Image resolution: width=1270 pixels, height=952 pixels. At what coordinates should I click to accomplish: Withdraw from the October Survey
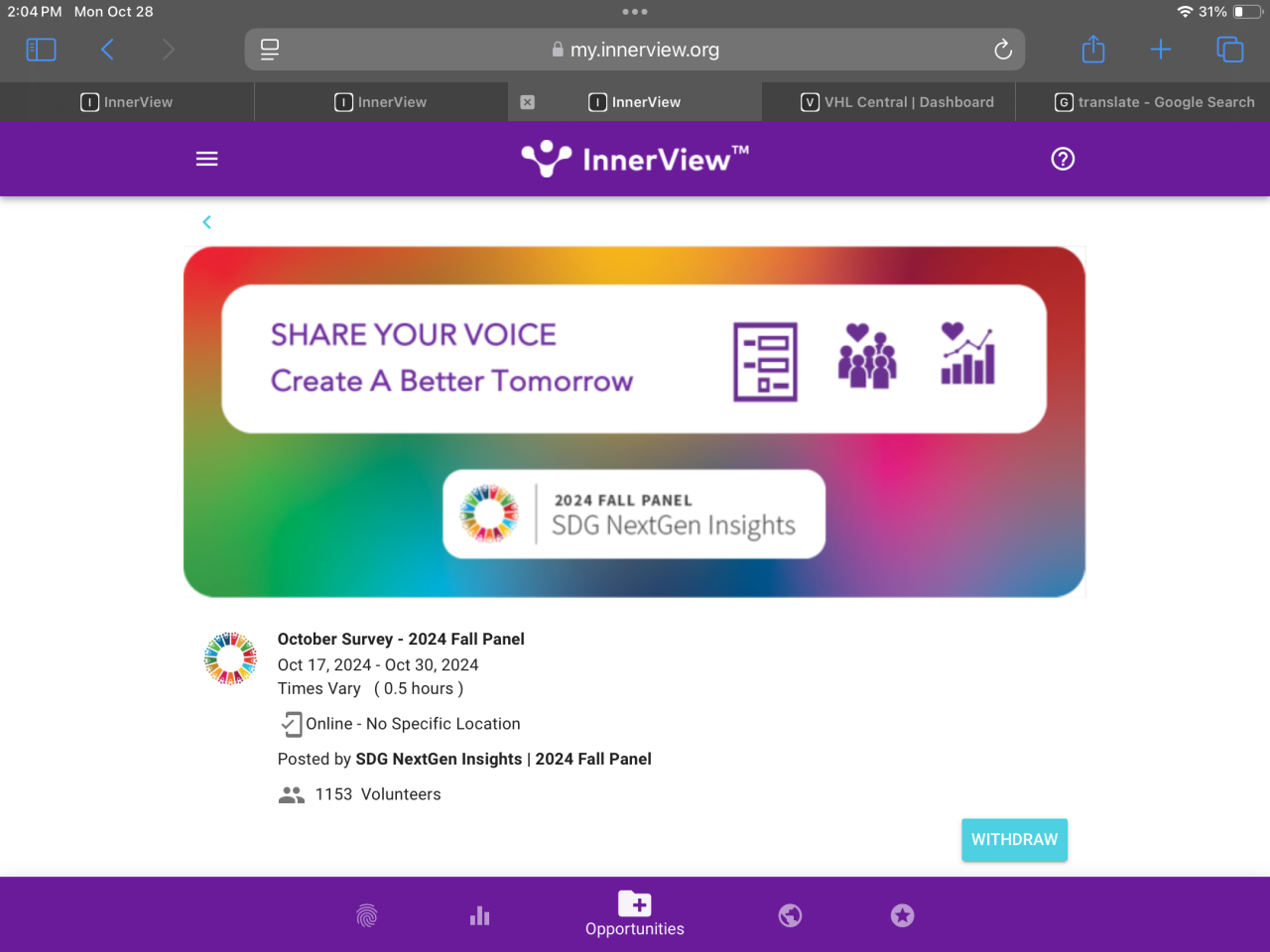pyautogui.click(x=1014, y=840)
